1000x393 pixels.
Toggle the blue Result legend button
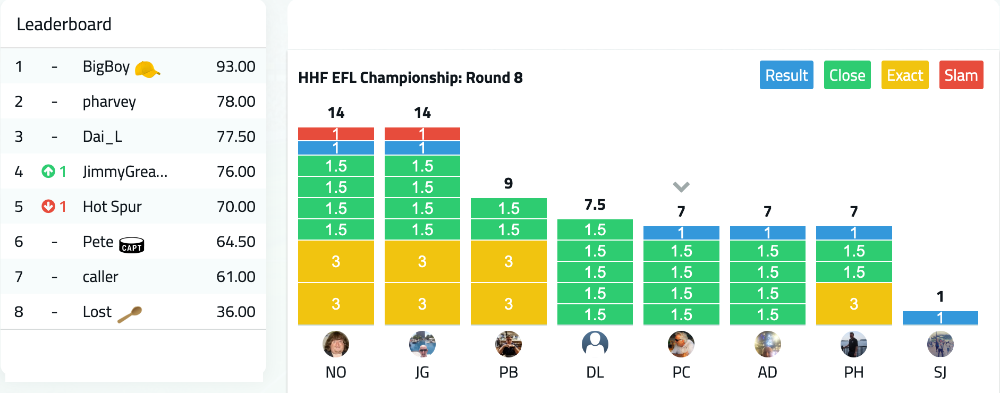click(x=786, y=75)
